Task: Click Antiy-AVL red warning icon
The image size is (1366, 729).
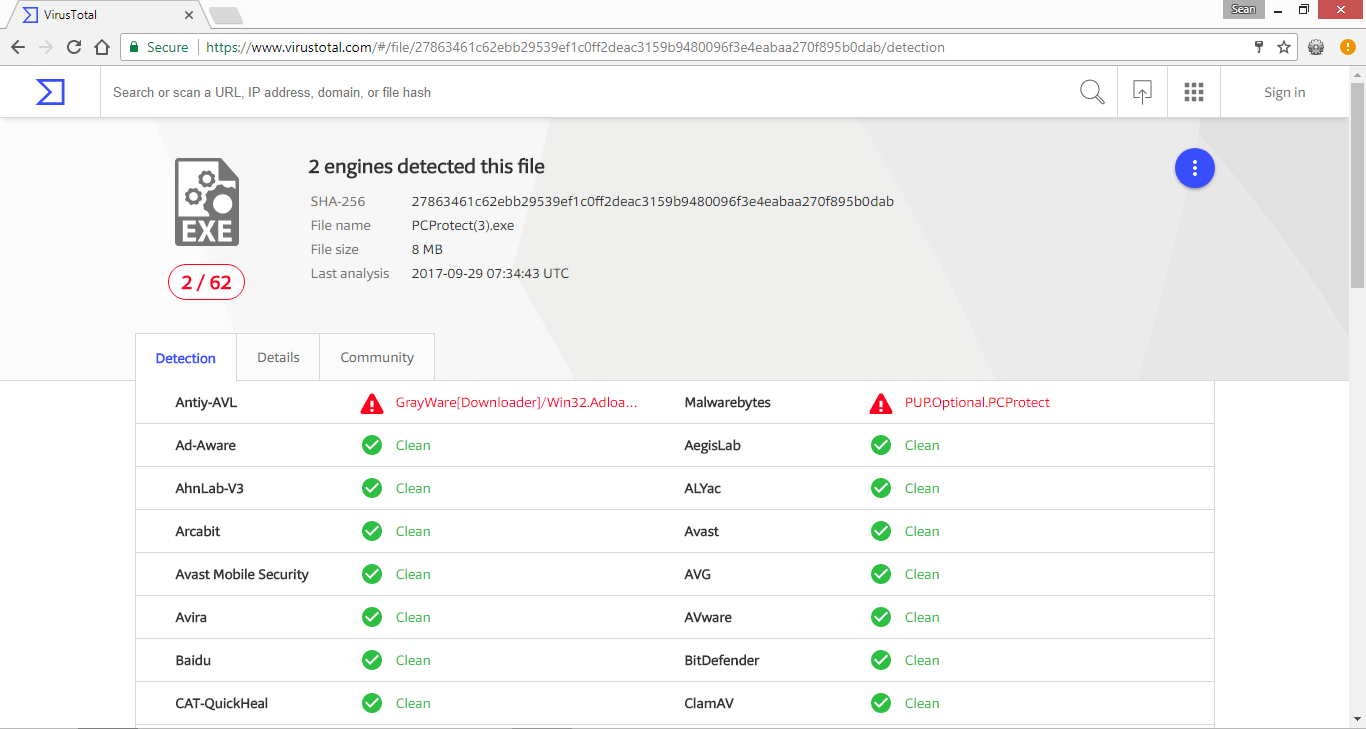Action: coord(372,403)
